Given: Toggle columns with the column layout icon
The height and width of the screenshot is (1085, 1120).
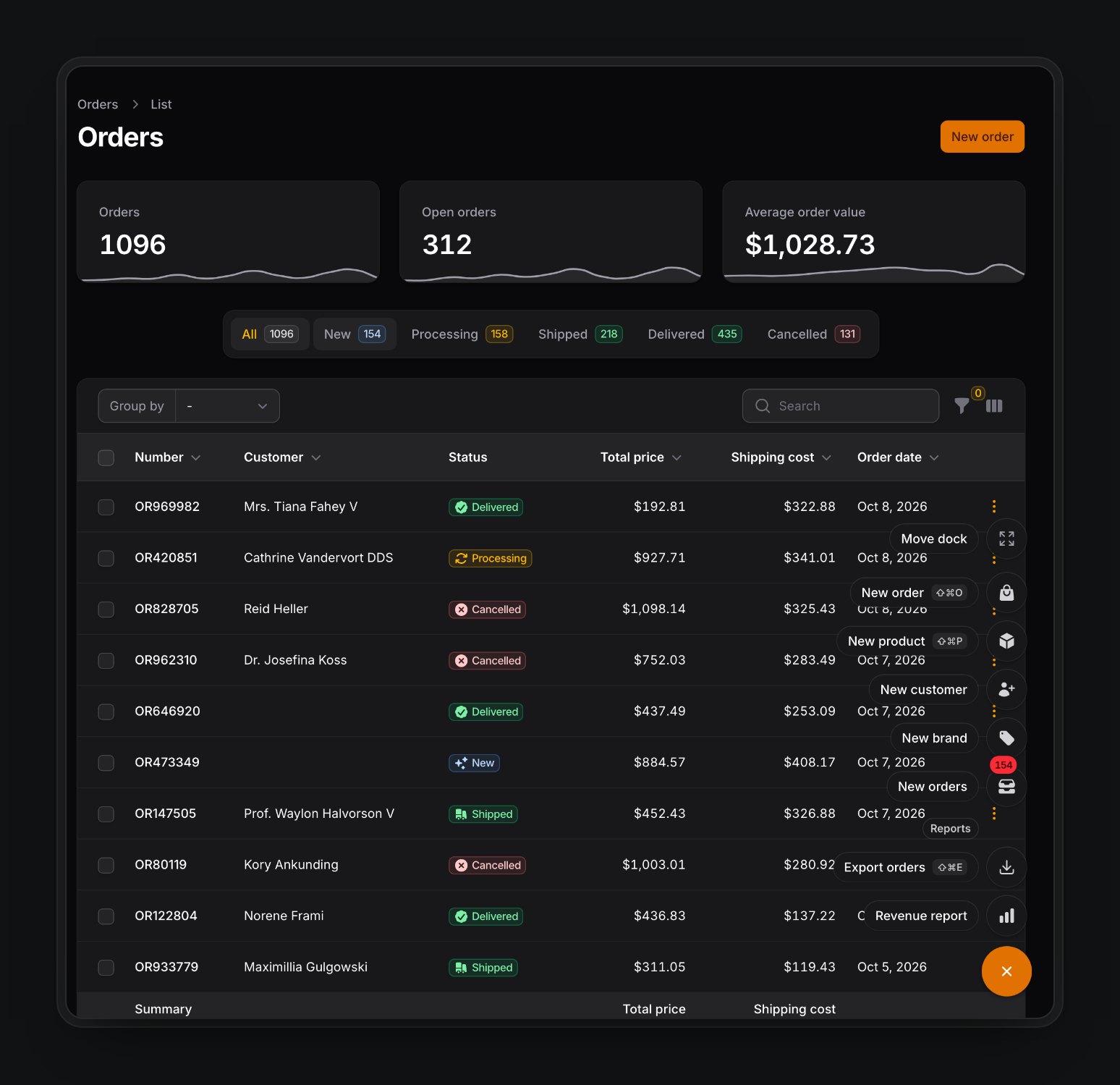Looking at the screenshot, I should pyautogui.click(x=994, y=406).
